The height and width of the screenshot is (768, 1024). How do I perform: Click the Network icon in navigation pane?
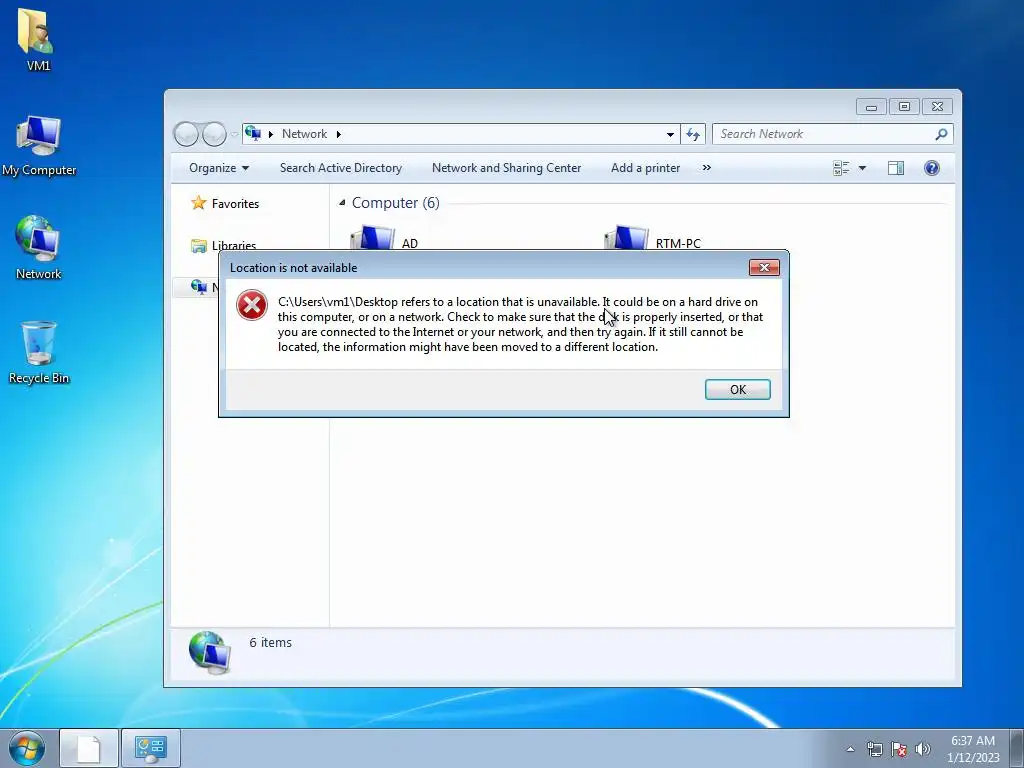pos(199,286)
